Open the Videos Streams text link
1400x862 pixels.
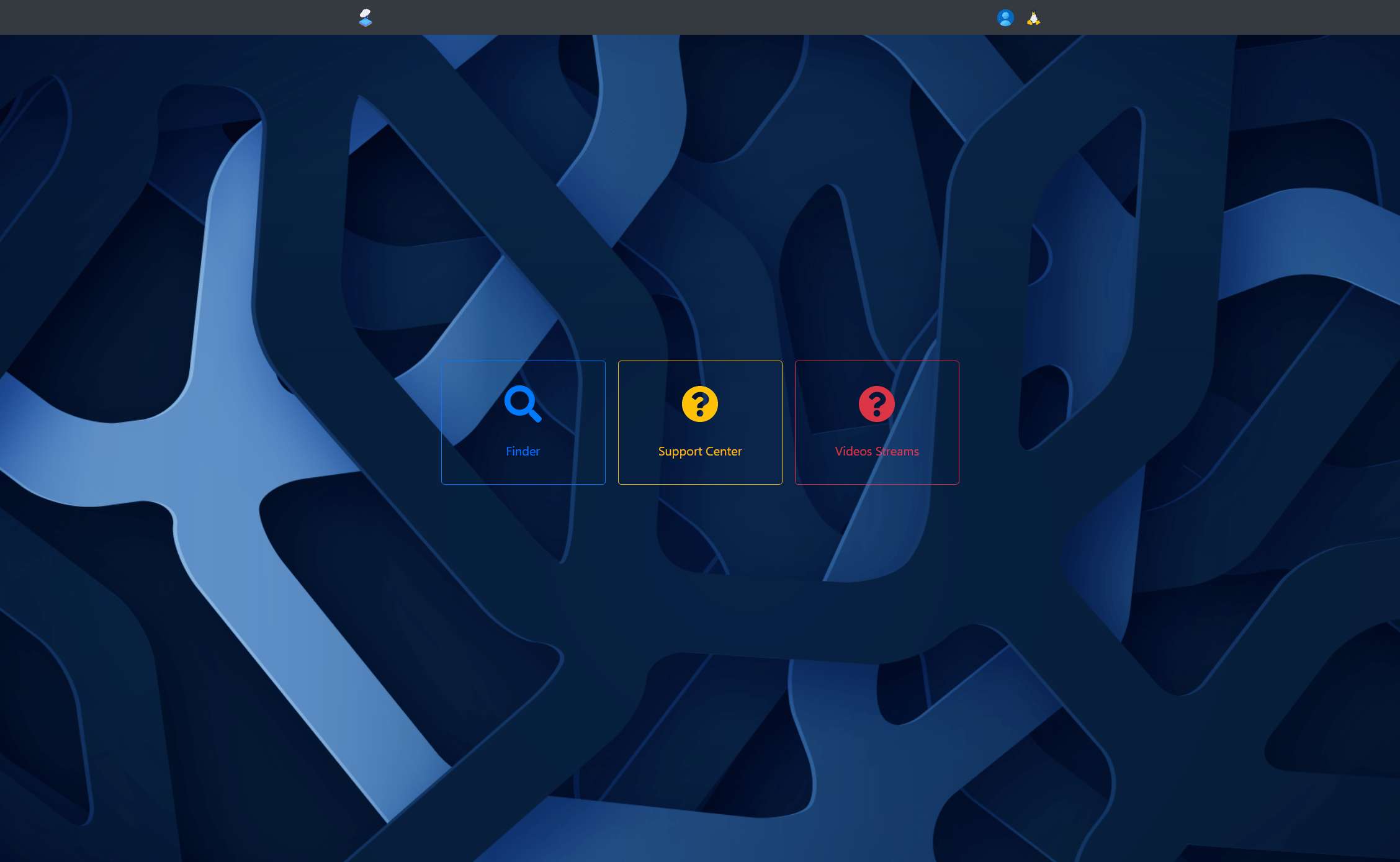[x=876, y=451]
